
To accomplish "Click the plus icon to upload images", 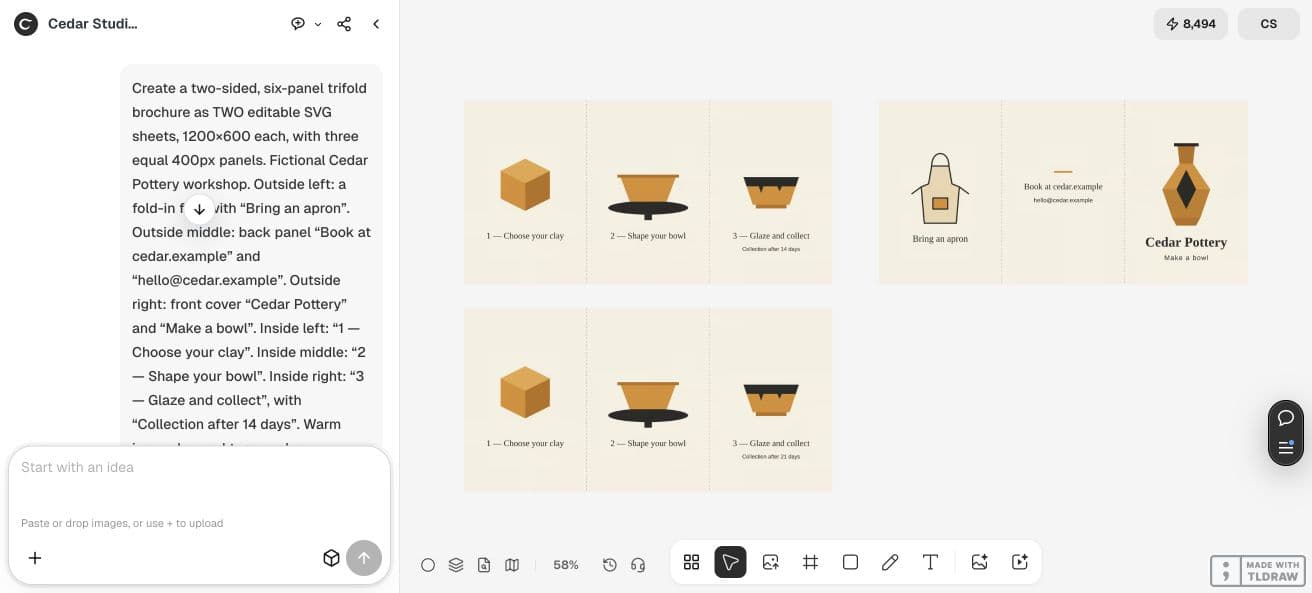I will 35,558.
